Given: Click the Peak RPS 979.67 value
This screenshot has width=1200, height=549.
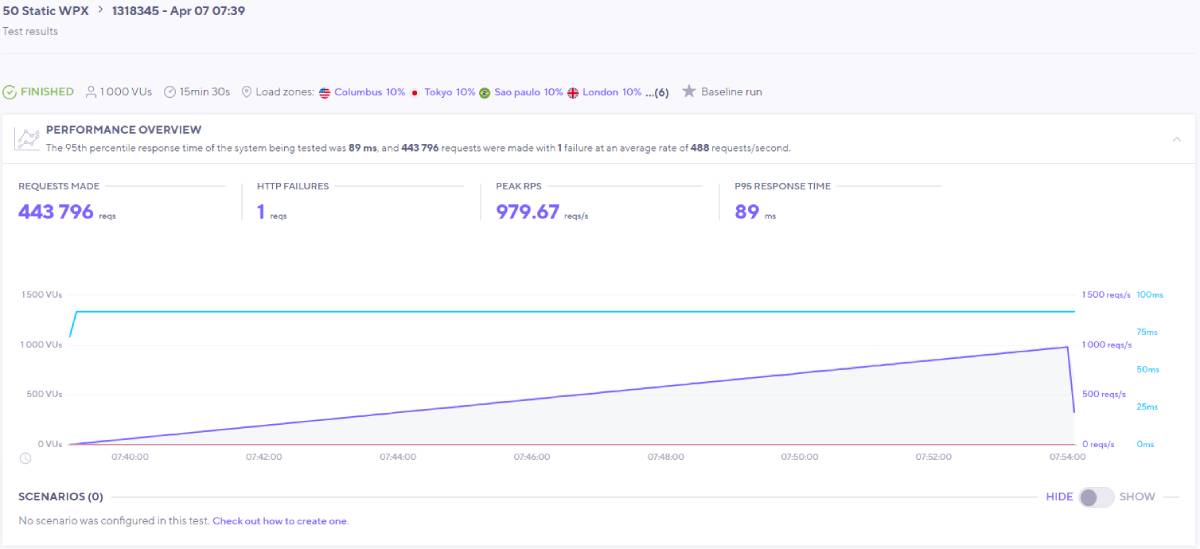Looking at the screenshot, I should pos(528,211).
